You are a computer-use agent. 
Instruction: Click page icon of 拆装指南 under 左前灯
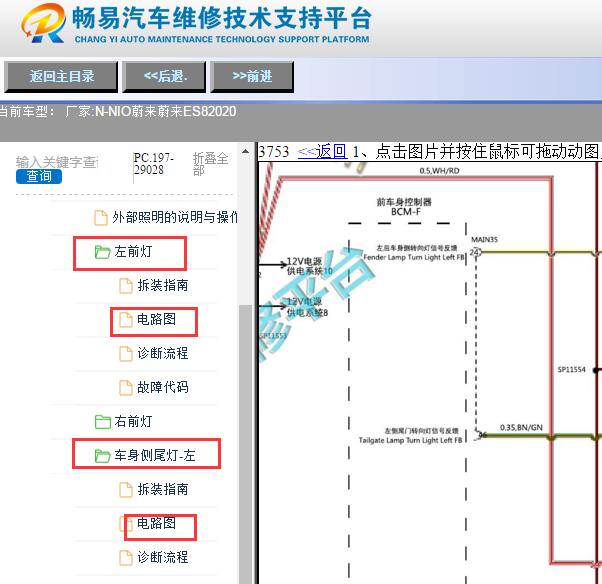point(126,286)
